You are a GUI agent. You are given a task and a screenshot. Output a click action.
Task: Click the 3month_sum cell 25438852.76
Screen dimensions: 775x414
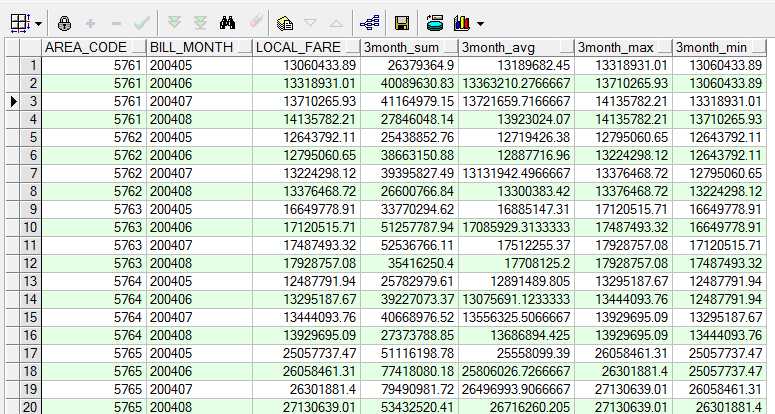[409, 137]
